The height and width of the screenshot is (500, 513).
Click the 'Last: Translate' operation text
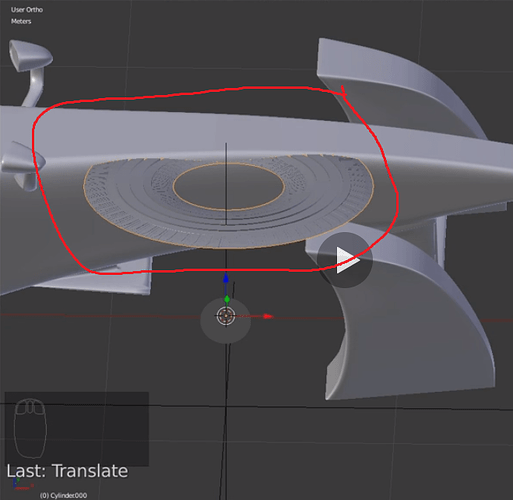[67, 471]
